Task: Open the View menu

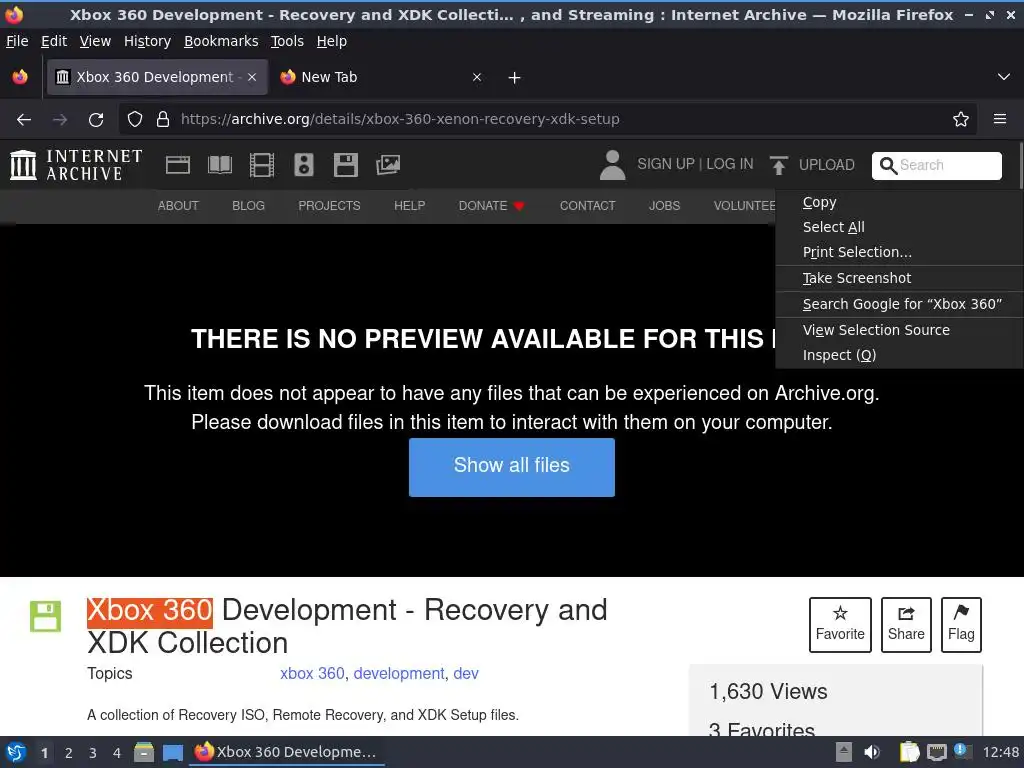Action: pos(95,41)
